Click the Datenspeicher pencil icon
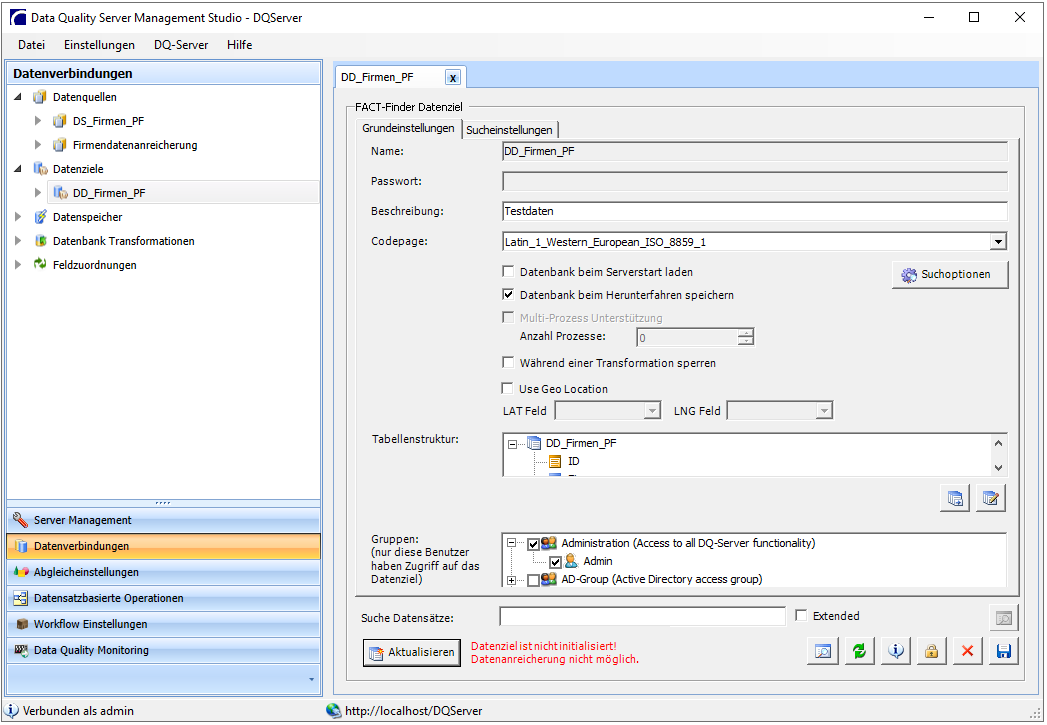 (x=40, y=217)
